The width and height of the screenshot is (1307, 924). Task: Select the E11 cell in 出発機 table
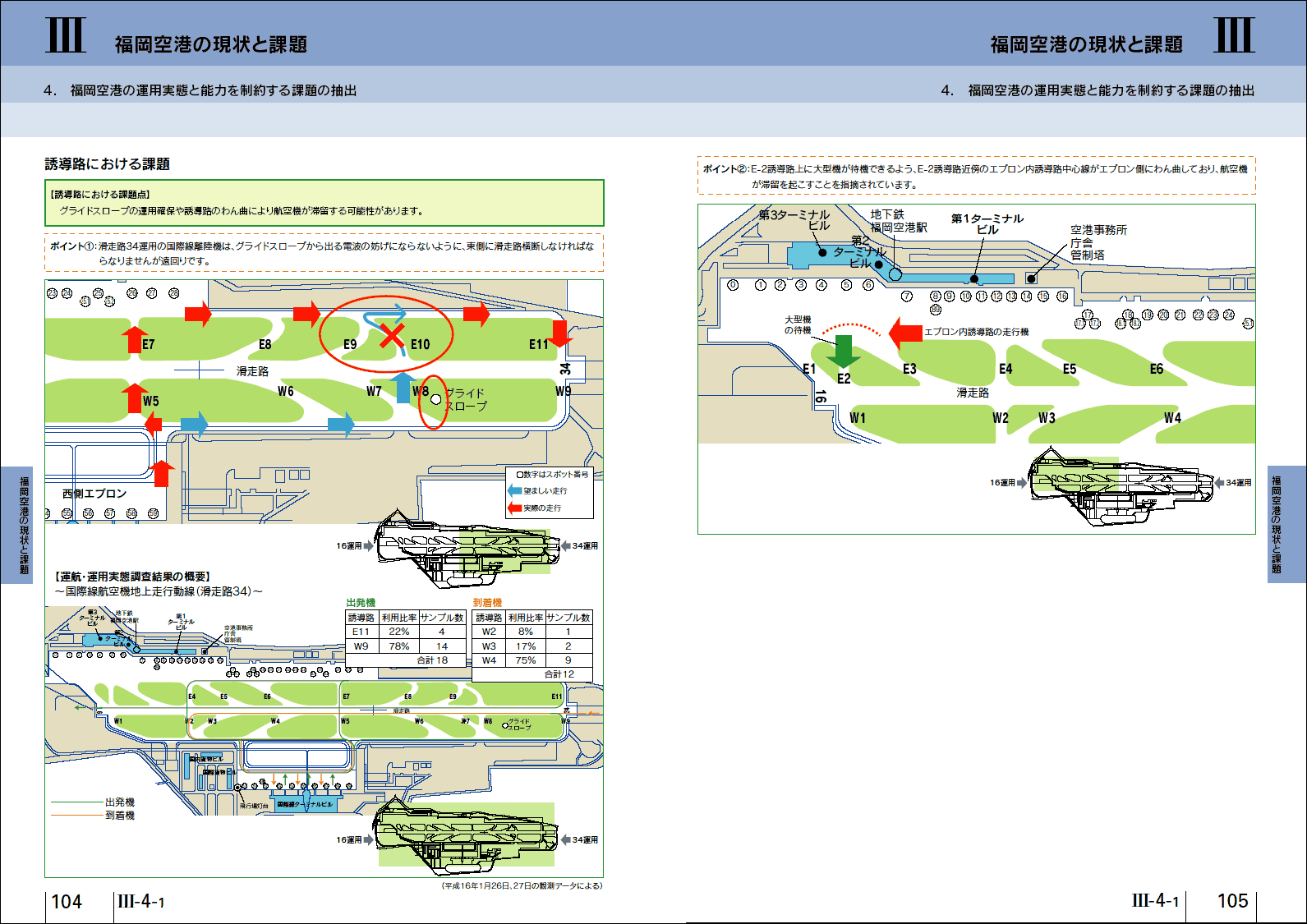(x=361, y=632)
